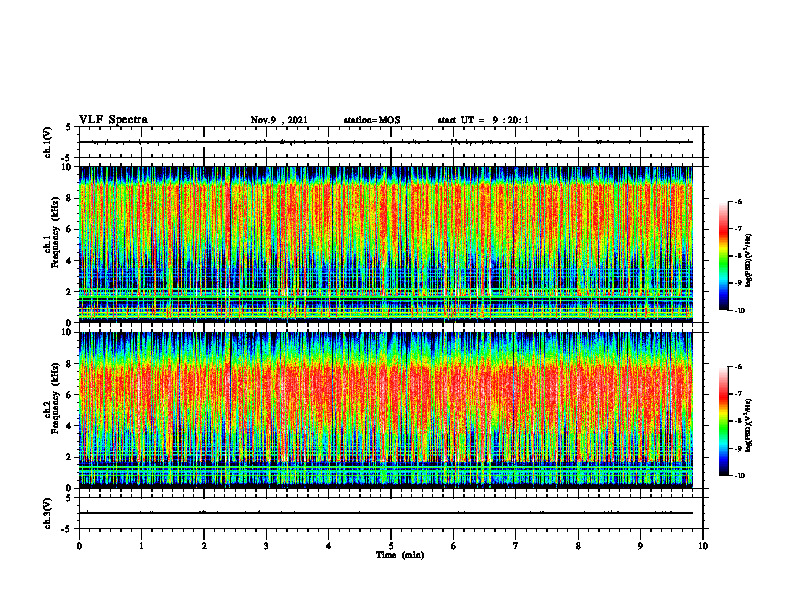Screen dimensions: 792x612
Task: Click the "ch.1(V)" waveform axis label
Action: click(48, 142)
